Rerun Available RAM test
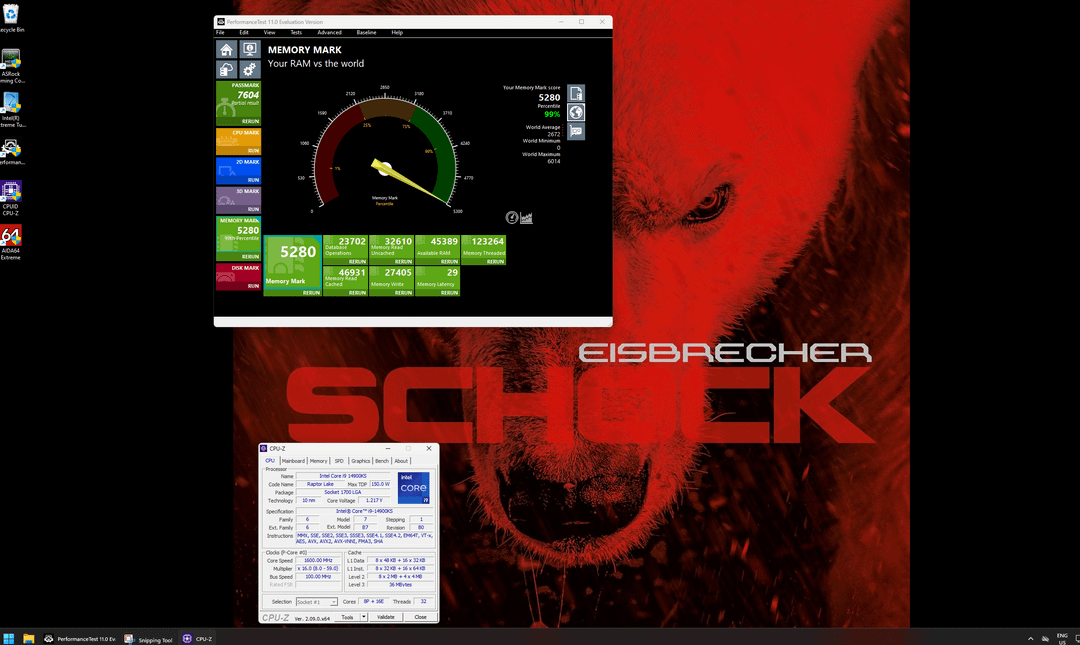The width and height of the screenshot is (1080, 645). point(449,262)
